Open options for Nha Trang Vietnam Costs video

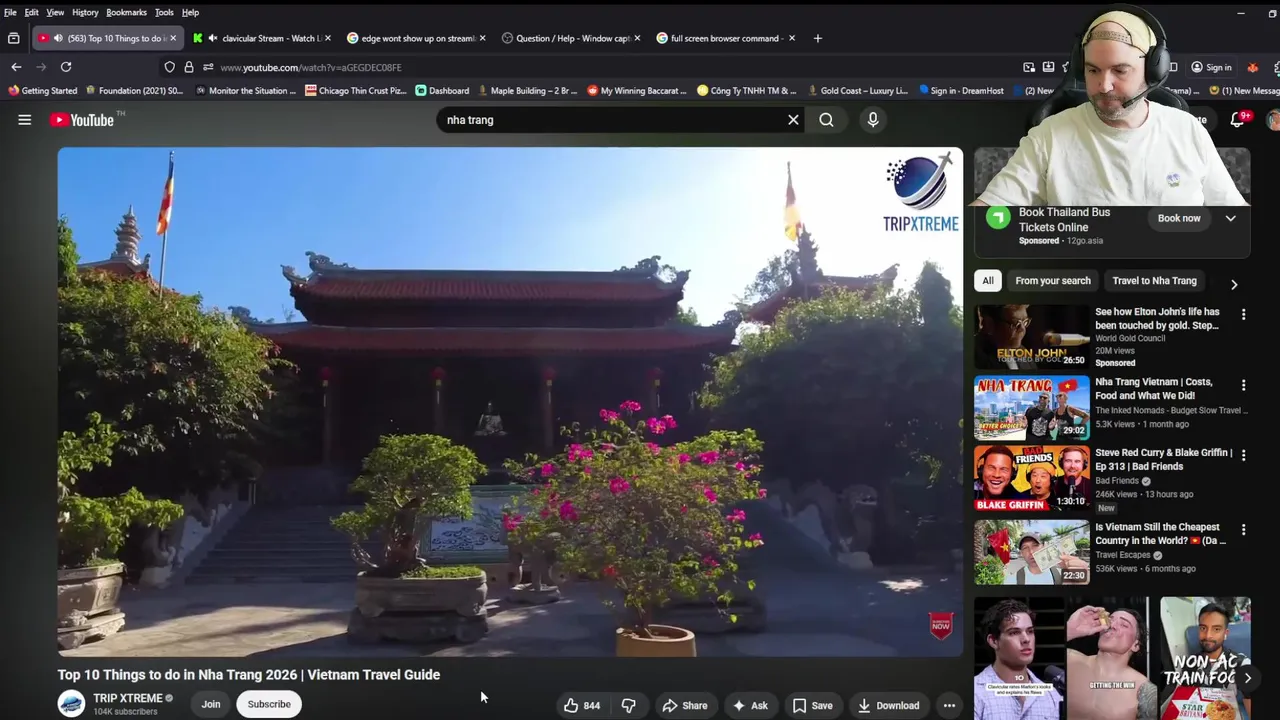tap(1243, 385)
